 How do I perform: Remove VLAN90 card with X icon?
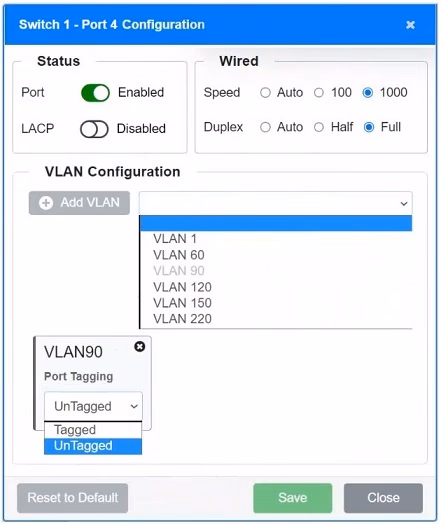pyautogui.click(x=140, y=347)
